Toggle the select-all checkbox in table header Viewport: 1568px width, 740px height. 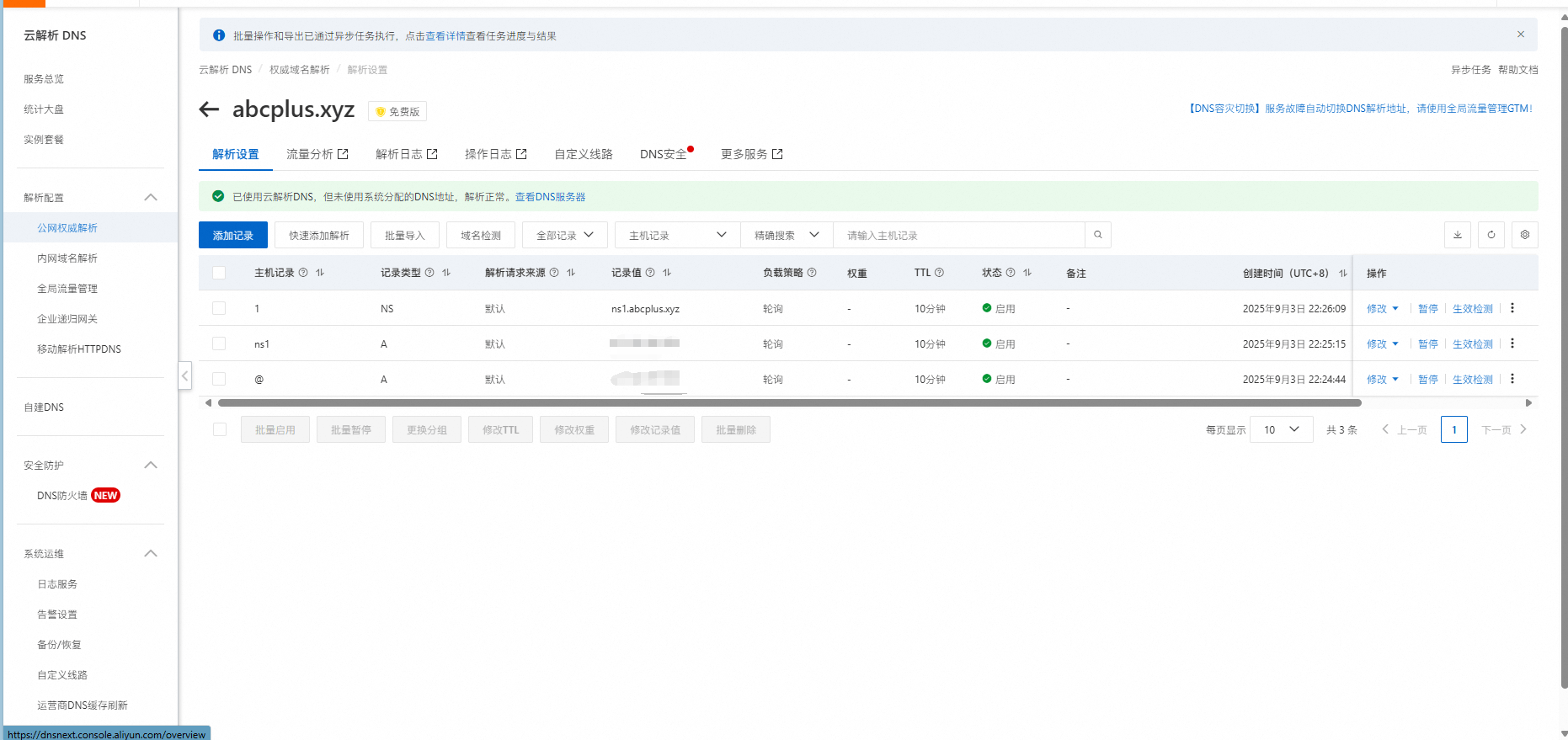click(219, 273)
